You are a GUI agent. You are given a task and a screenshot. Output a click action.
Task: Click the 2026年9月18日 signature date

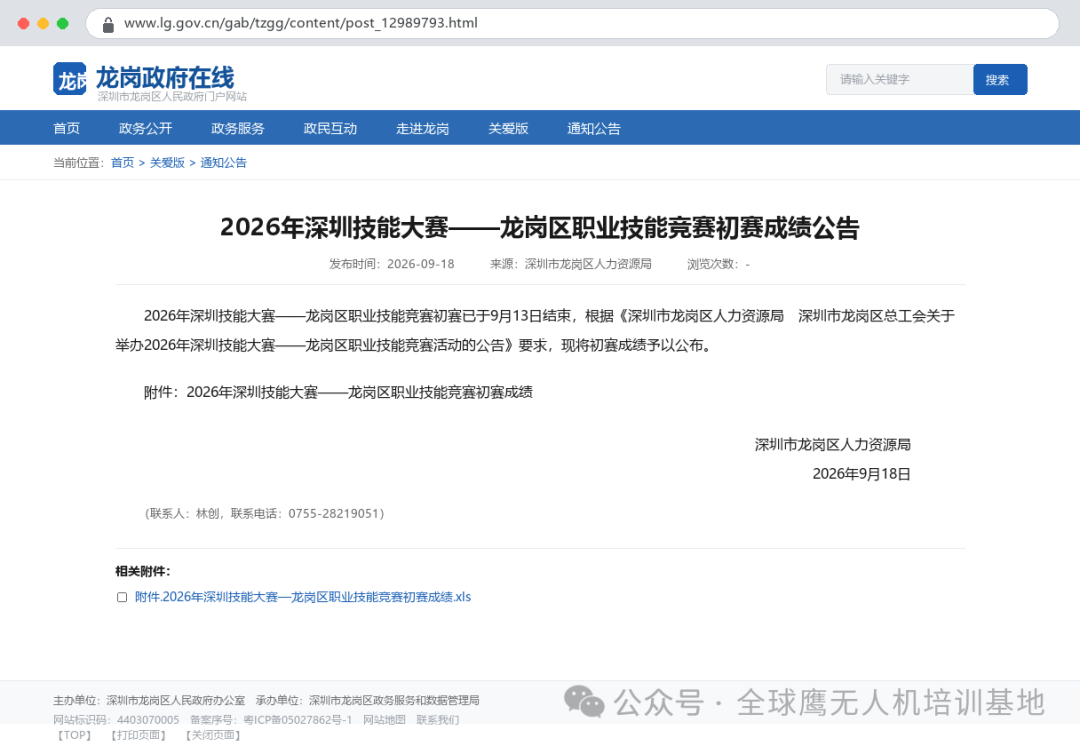(862, 474)
